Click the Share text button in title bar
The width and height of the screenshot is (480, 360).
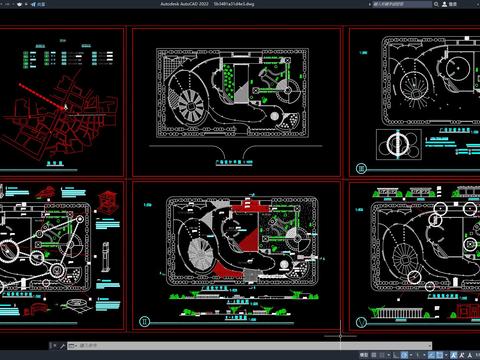[x=41, y=4]
